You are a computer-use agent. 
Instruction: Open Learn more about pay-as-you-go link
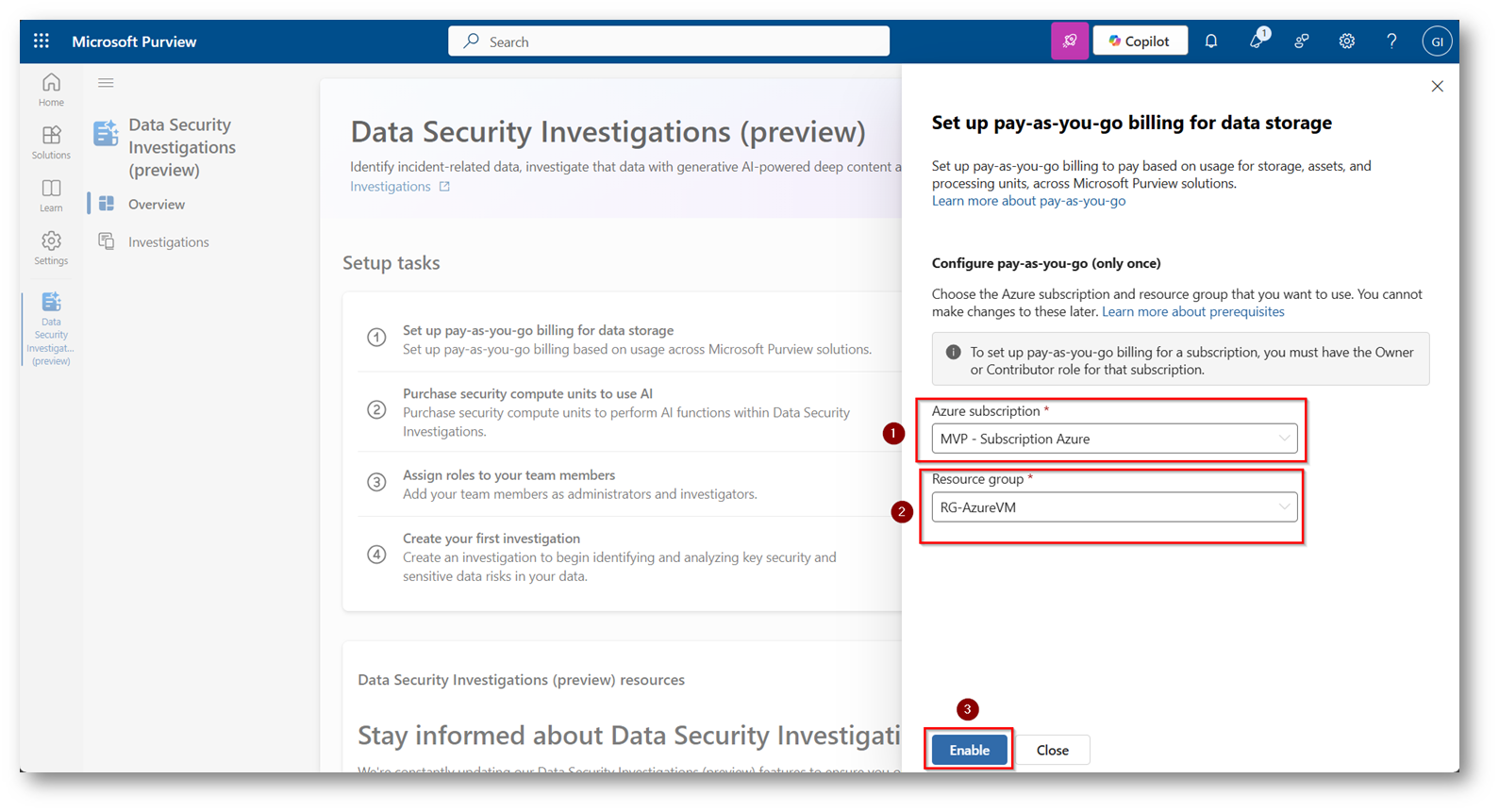1028,201
